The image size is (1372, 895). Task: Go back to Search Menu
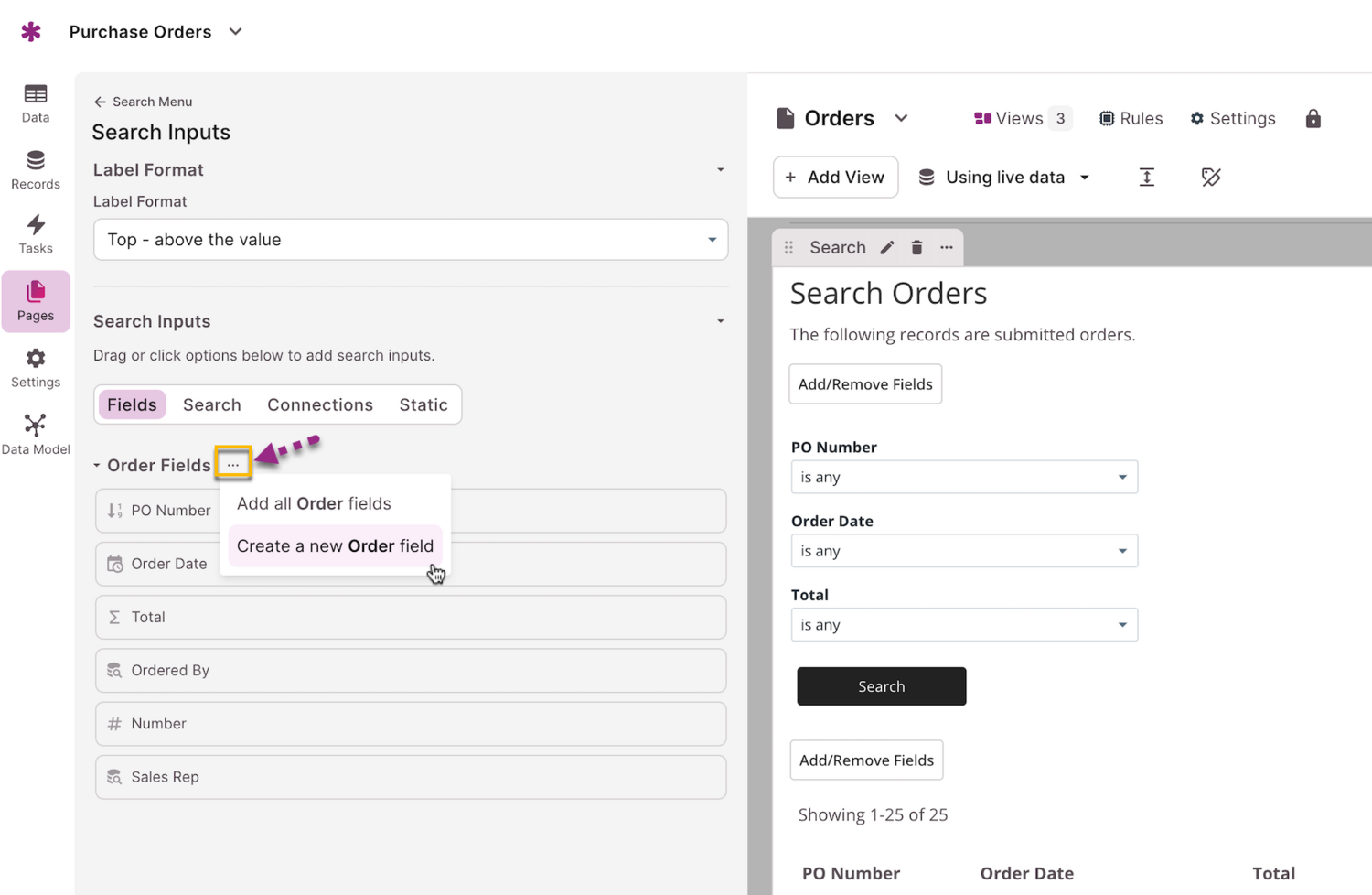[143, 102]
